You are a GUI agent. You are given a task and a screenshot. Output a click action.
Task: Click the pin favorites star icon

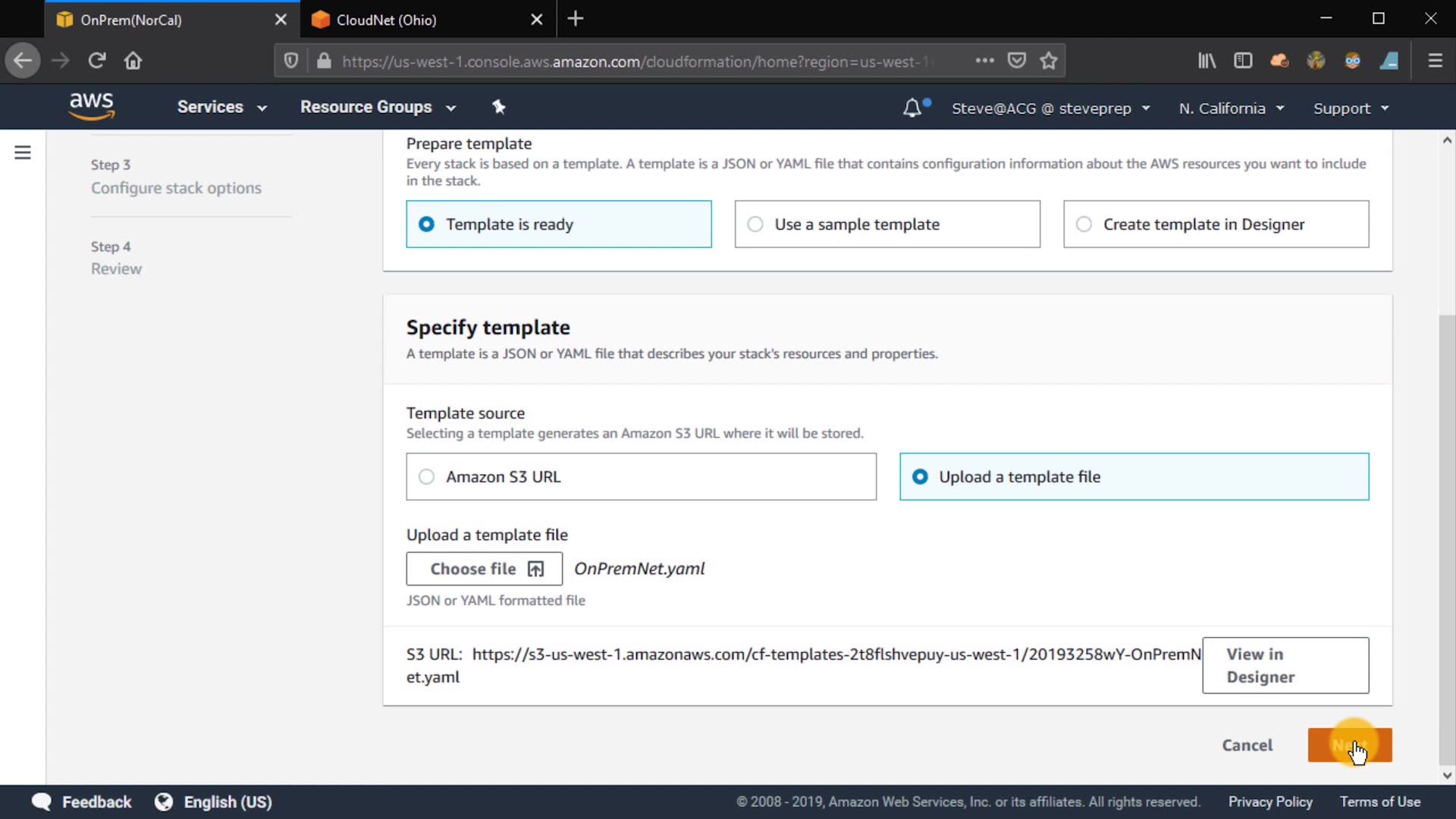(498, 107)
